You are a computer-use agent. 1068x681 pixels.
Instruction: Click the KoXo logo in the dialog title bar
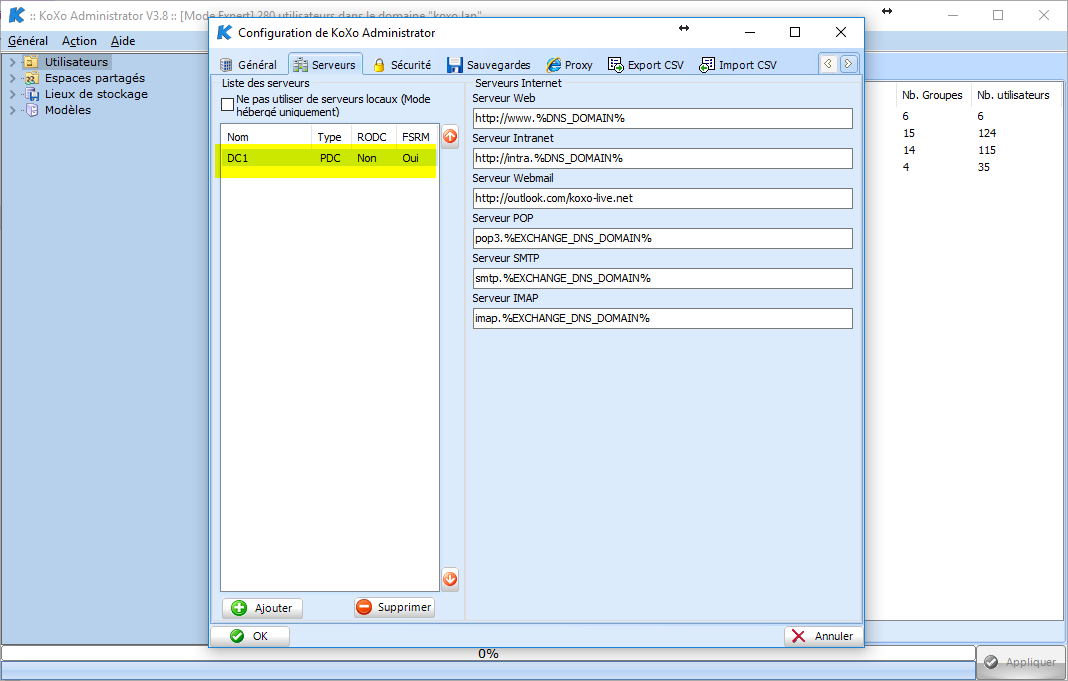point(224,32)
